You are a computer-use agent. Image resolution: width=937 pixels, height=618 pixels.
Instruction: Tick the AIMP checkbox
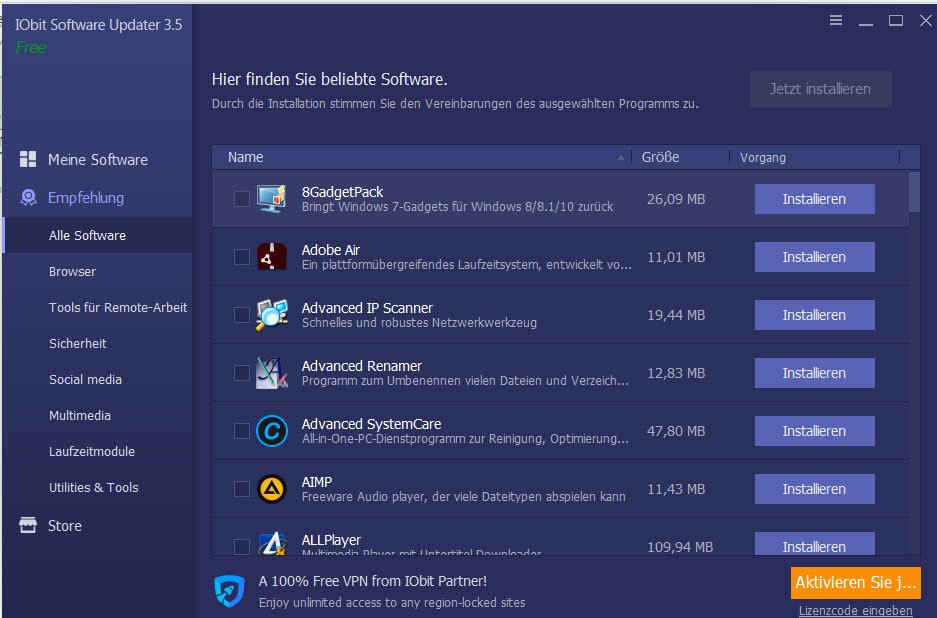pos(241,488)
